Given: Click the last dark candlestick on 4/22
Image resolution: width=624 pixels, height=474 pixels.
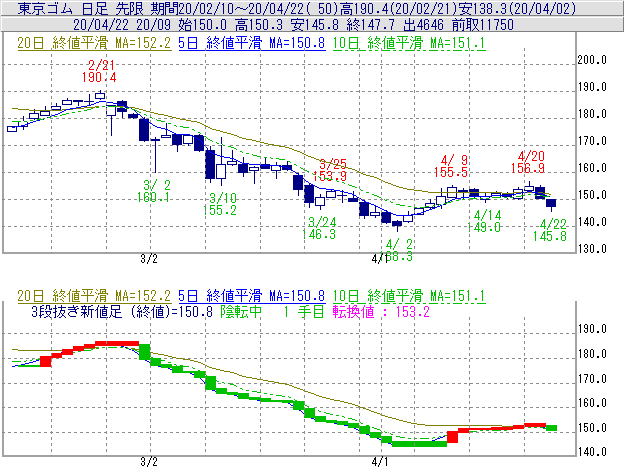Looking at the screenshot, I should 551,203.
